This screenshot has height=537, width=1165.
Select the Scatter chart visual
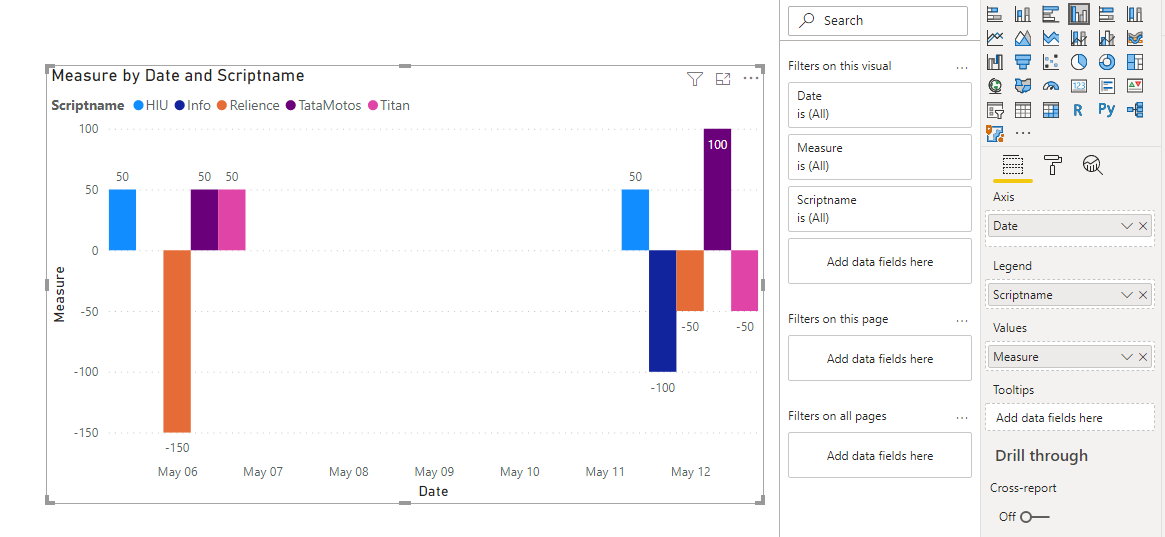pyautogui.click(x=1051, y=62)
